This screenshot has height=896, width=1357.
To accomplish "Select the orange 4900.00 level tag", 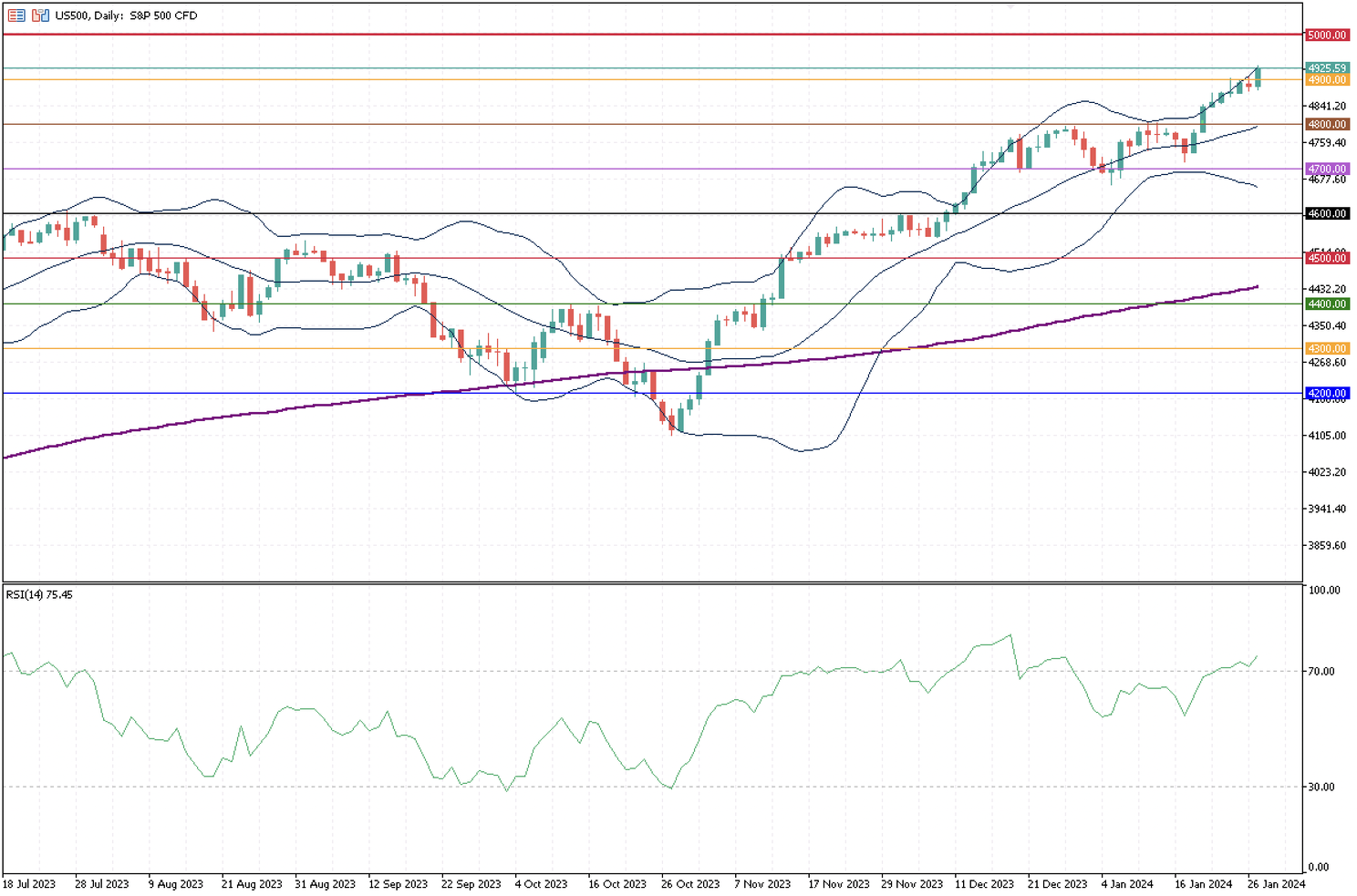I will (x=1326, y=80).
